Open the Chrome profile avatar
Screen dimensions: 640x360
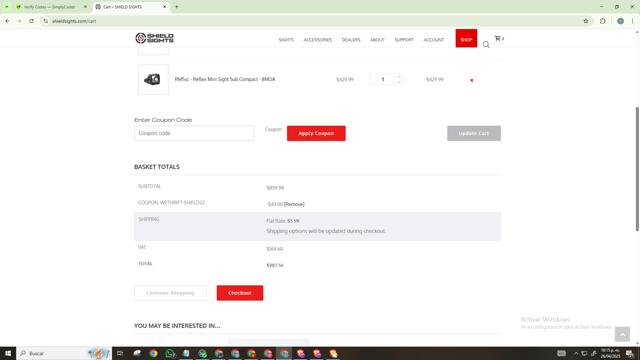tap(620, 21)
